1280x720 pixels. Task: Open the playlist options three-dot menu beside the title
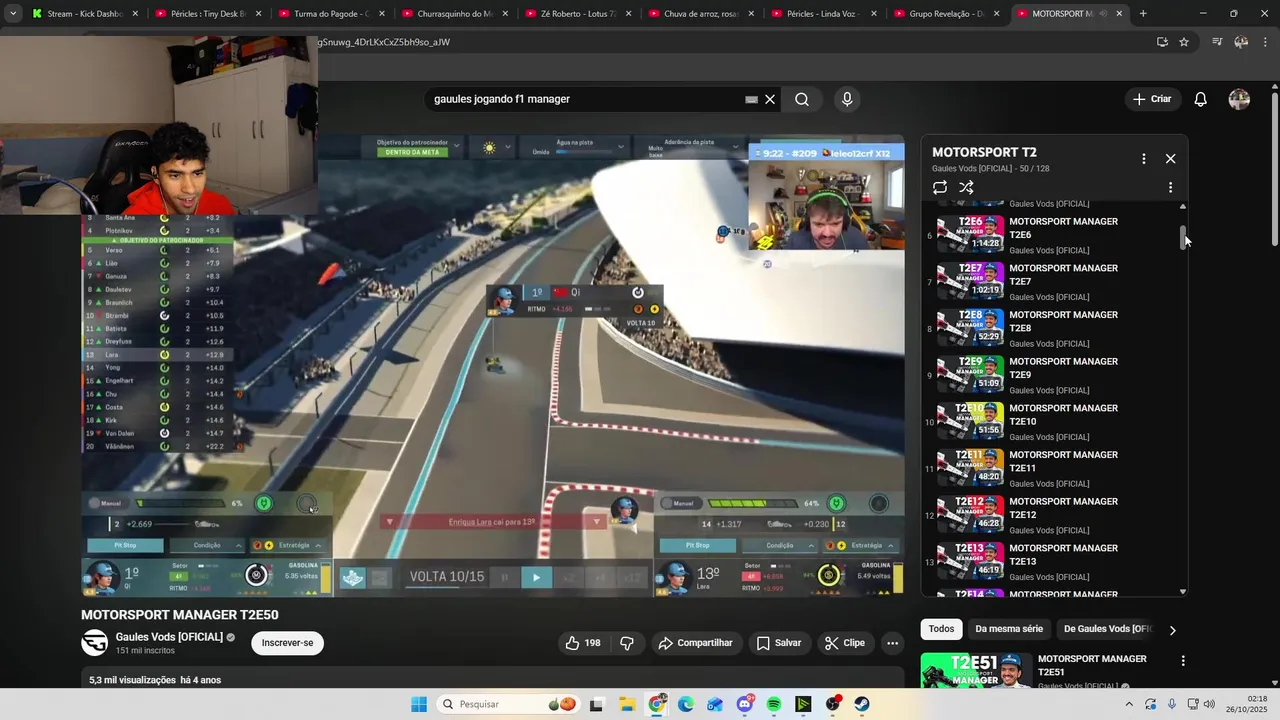[x=1144, y=158]
